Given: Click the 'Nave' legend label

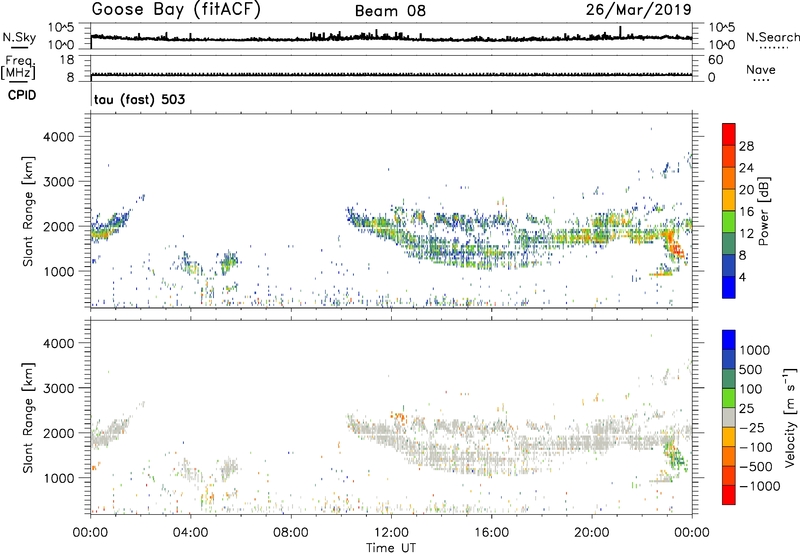Looking at the screenshot, I should pyautogui.click(x=761, y=69).
